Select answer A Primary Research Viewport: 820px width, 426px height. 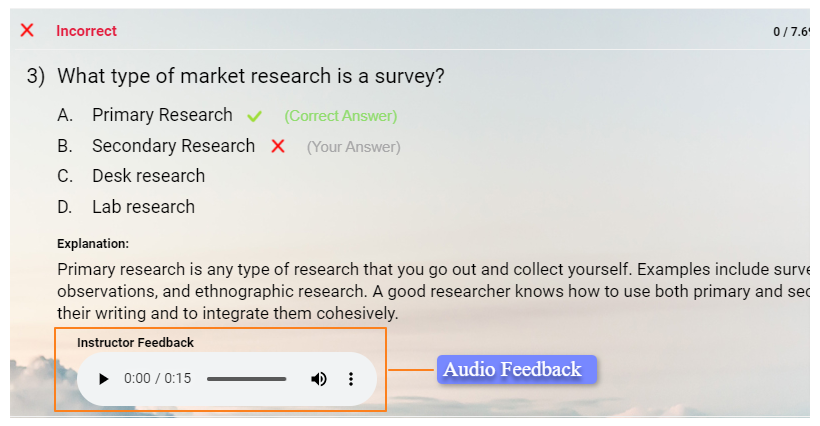point(162,115)
